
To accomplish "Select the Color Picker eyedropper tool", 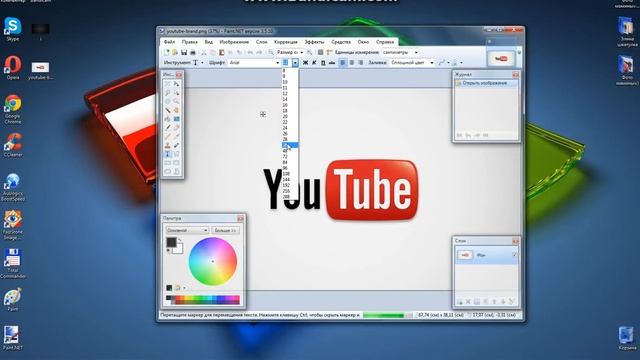I will [176, 137].
